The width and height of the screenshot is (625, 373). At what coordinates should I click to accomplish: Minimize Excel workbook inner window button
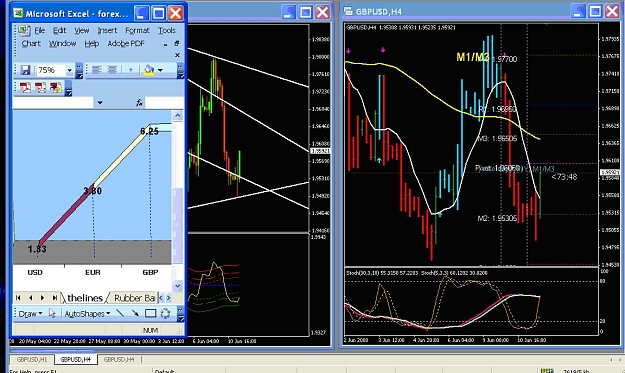click(165, 45)
